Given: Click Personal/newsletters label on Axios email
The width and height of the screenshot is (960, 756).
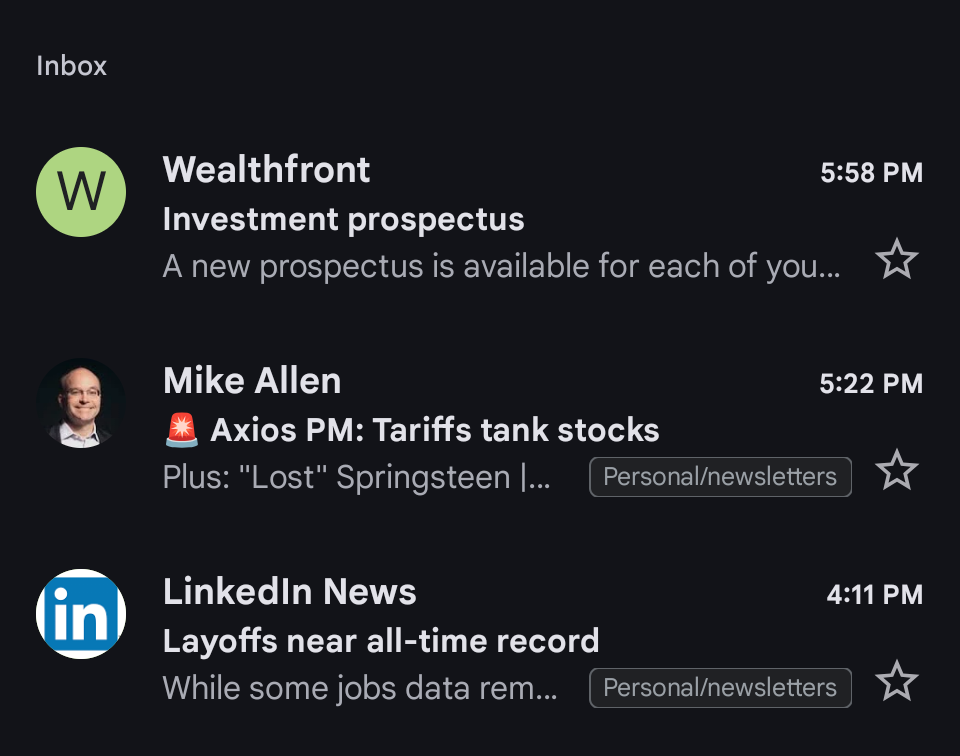Looking at the screenshot, I should [x=720, y=477].
